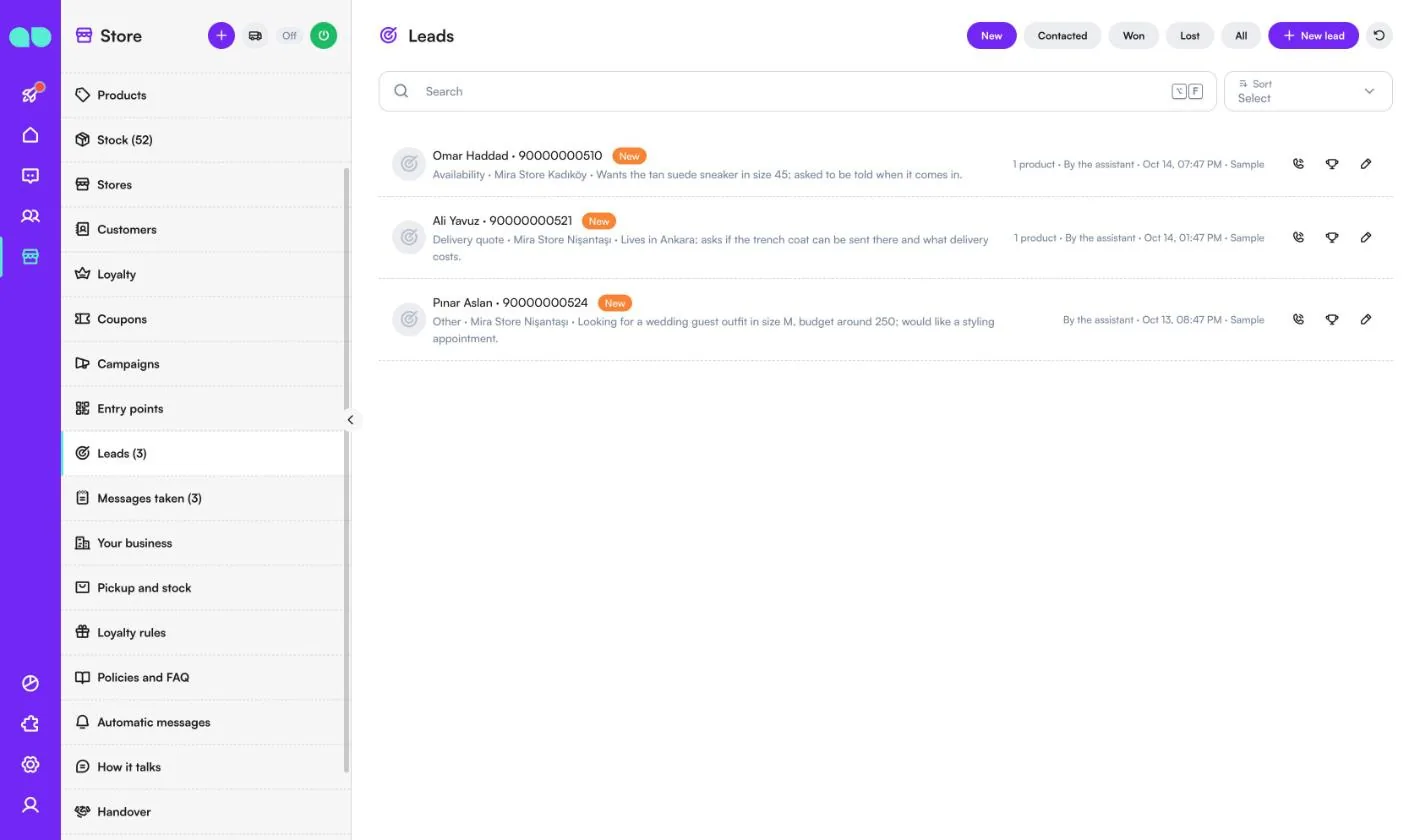
Task: Open the analytics pie chart icon
Action: [30, 683]
